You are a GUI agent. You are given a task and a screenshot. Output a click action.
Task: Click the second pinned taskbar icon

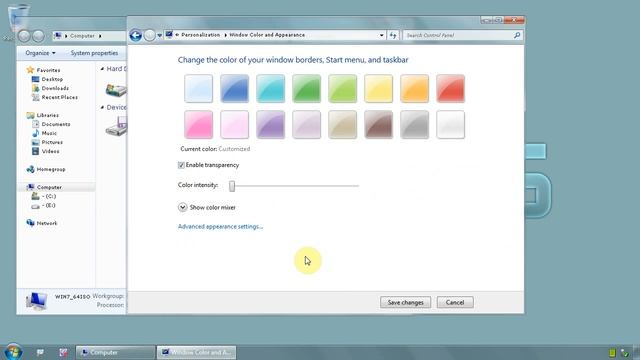click(x=63, y=352)
